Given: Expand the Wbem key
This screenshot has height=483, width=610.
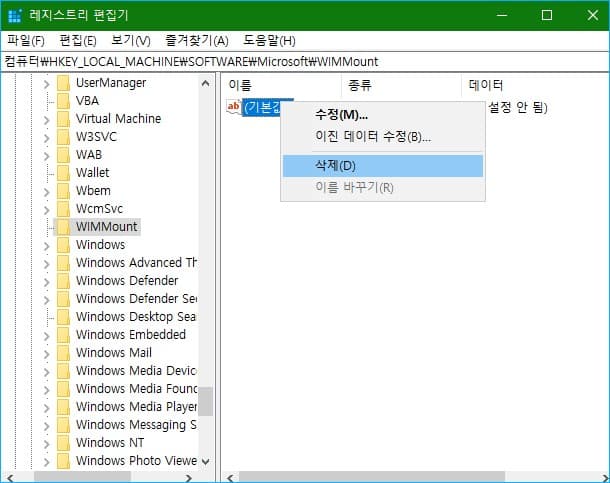Looking at the screenshot, I should pyautogui.click(x=47, y=191).
